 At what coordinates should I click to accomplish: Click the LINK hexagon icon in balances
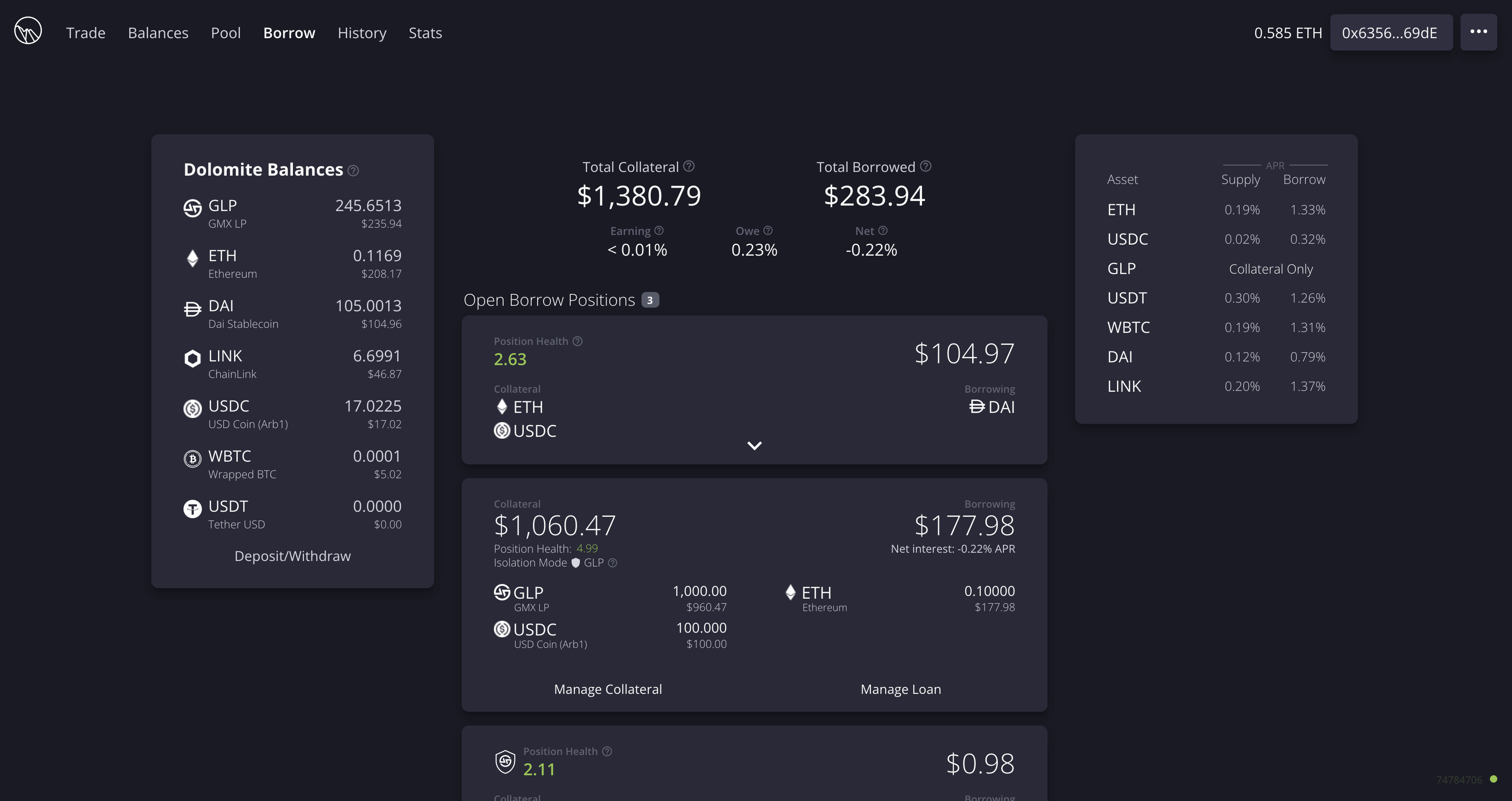tap(193, 358)
